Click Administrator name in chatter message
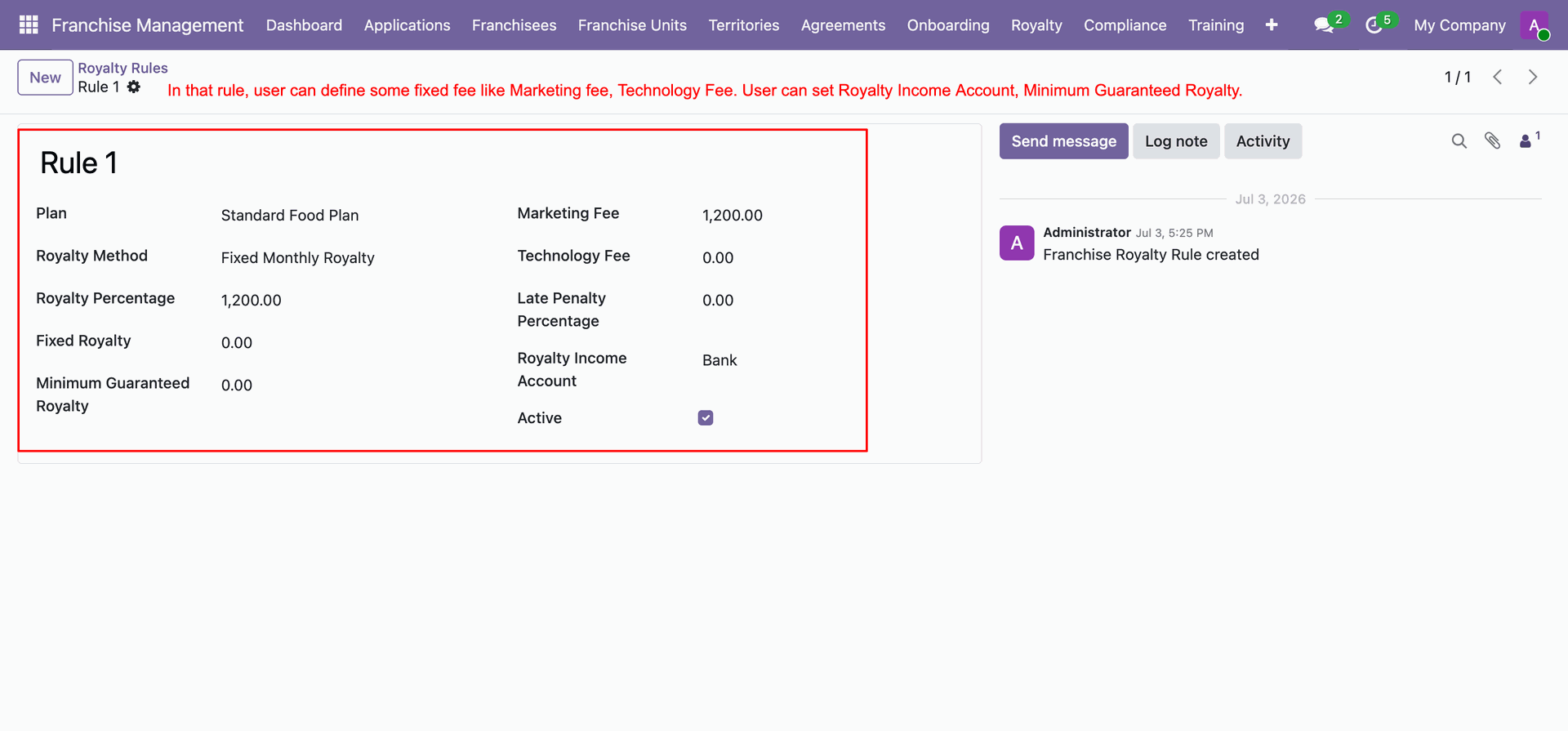The width and height of the screenshot is (1568, 731). pos(1086,233)
